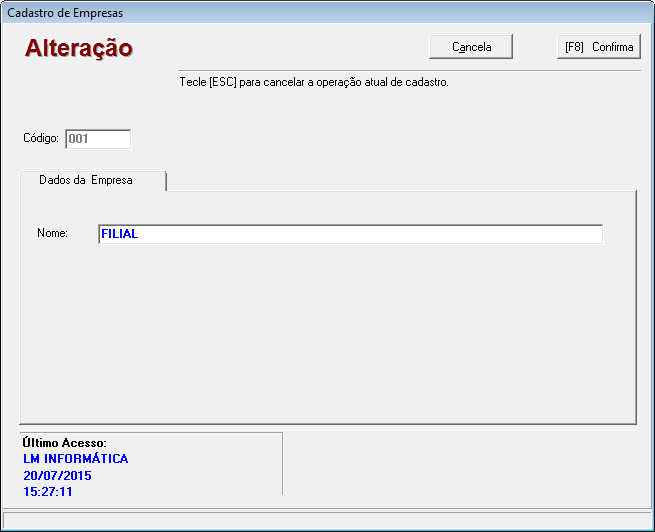The height and width of the screenshot is (532, 655).
Task: Click the Nome label
Action: click(x=52, y=234)
